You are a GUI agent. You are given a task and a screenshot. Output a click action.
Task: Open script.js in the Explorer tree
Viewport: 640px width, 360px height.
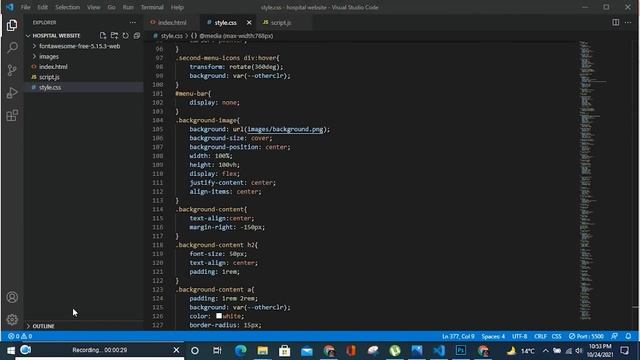tap(49, 77)
